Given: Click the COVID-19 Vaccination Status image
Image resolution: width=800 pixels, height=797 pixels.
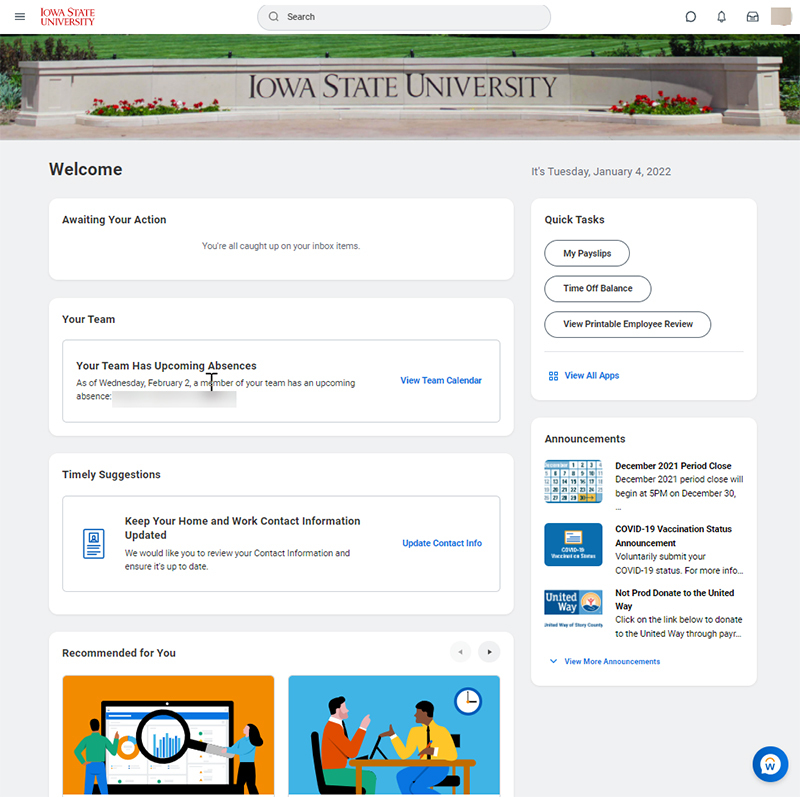Looking at the screenshot, I should pos(573,544).
